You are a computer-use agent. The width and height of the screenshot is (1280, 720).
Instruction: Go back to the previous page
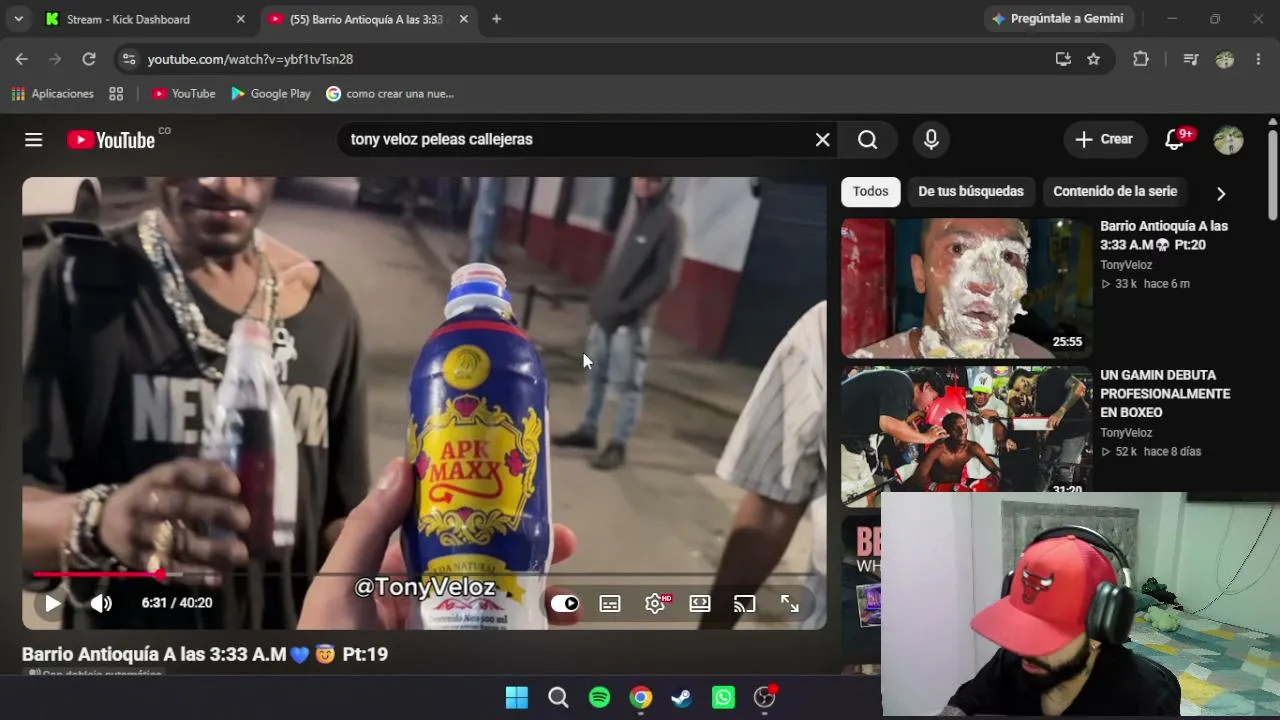pos(22,59)
